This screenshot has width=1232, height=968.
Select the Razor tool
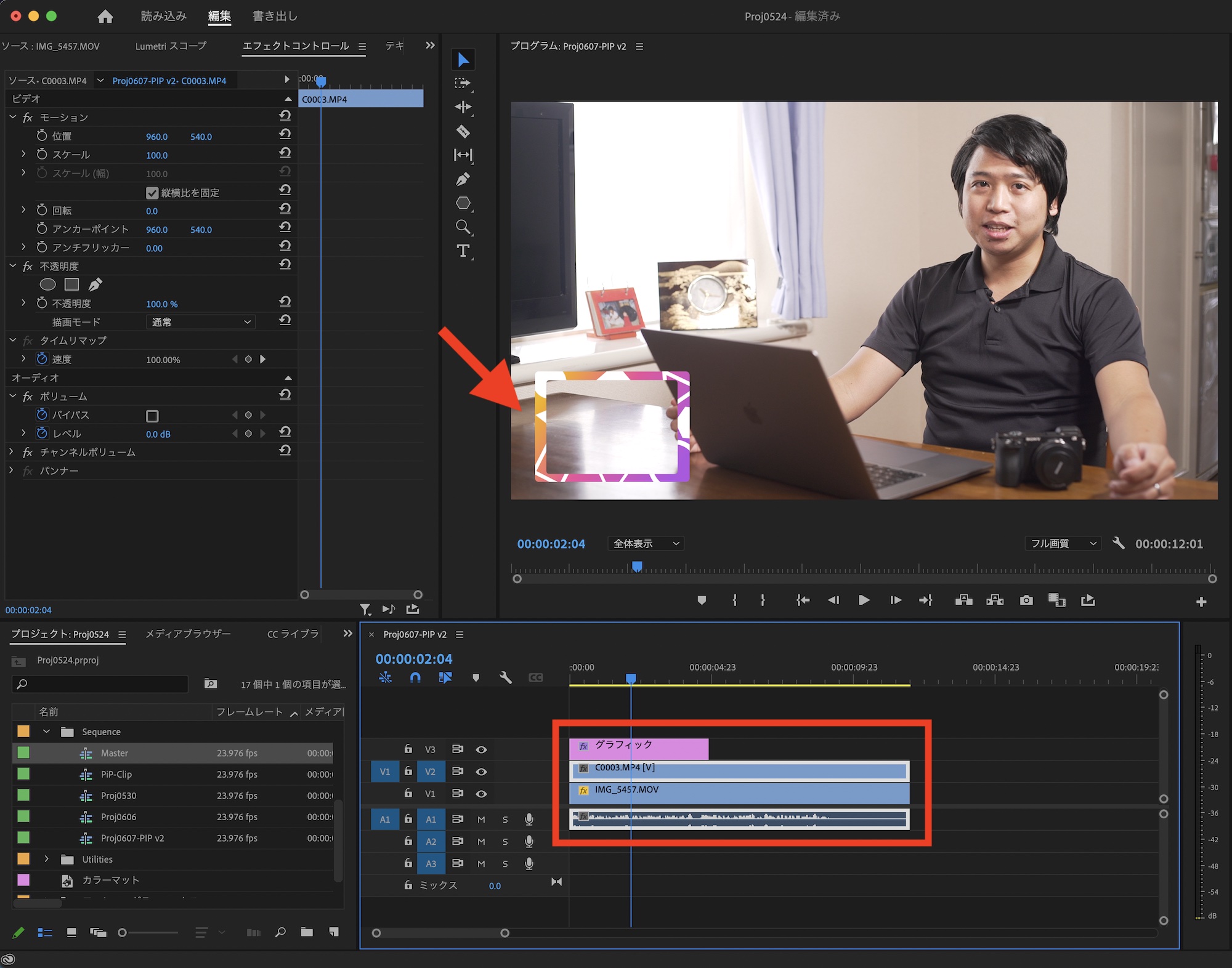(x=463, y=131)
